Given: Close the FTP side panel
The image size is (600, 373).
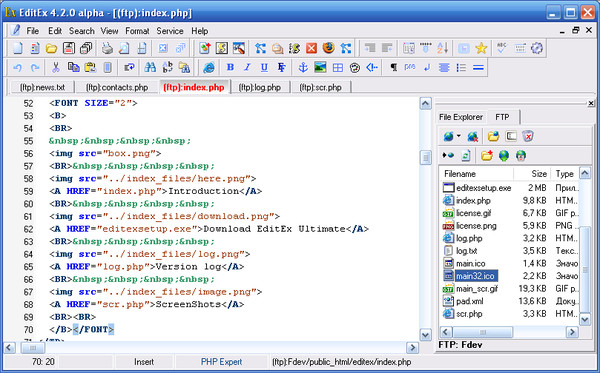Looking at the screenshot, I should click(591, 103).
